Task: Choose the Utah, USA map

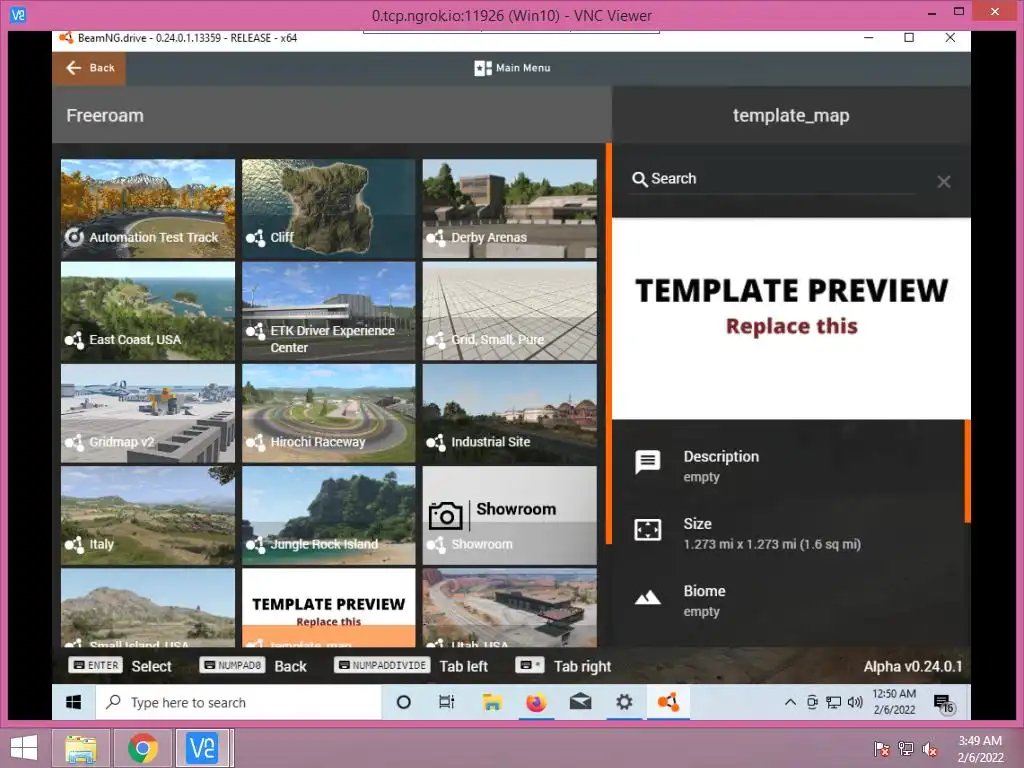Action: pyautogui.click(x=509, y=607)
